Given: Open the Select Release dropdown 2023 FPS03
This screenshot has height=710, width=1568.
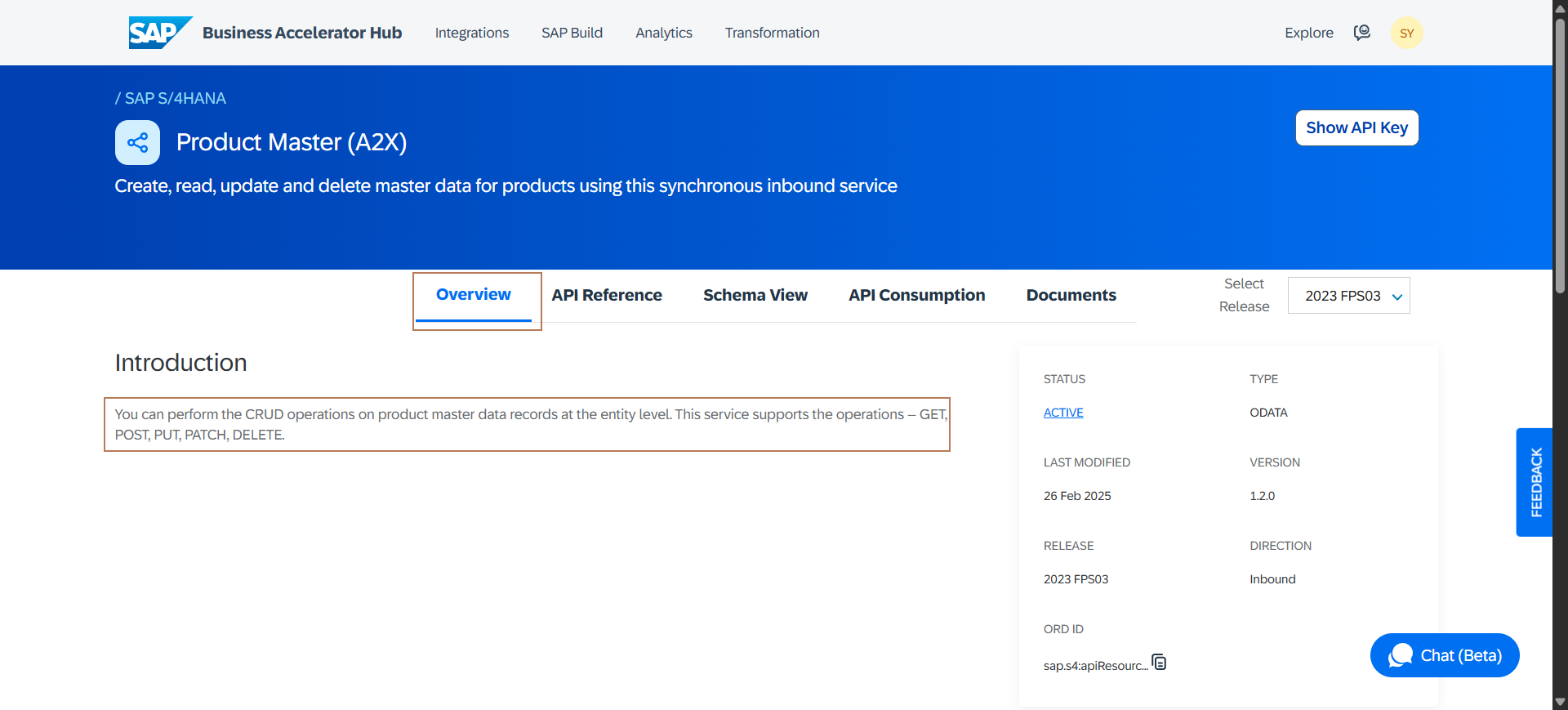Looking at the screenshot, I should point(1348,296).
